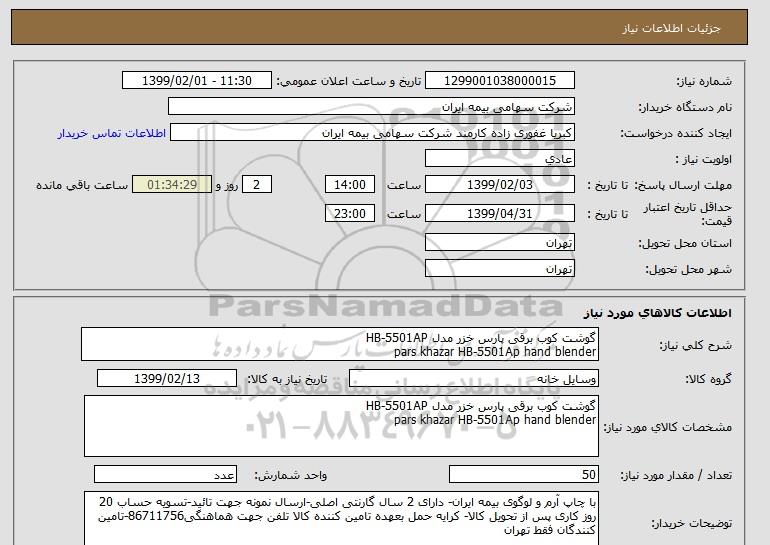This screenshot has height=545, width=770.
Task: Click the validity time field 23:00
Action: pyautogui.click(x=350, y=214)
